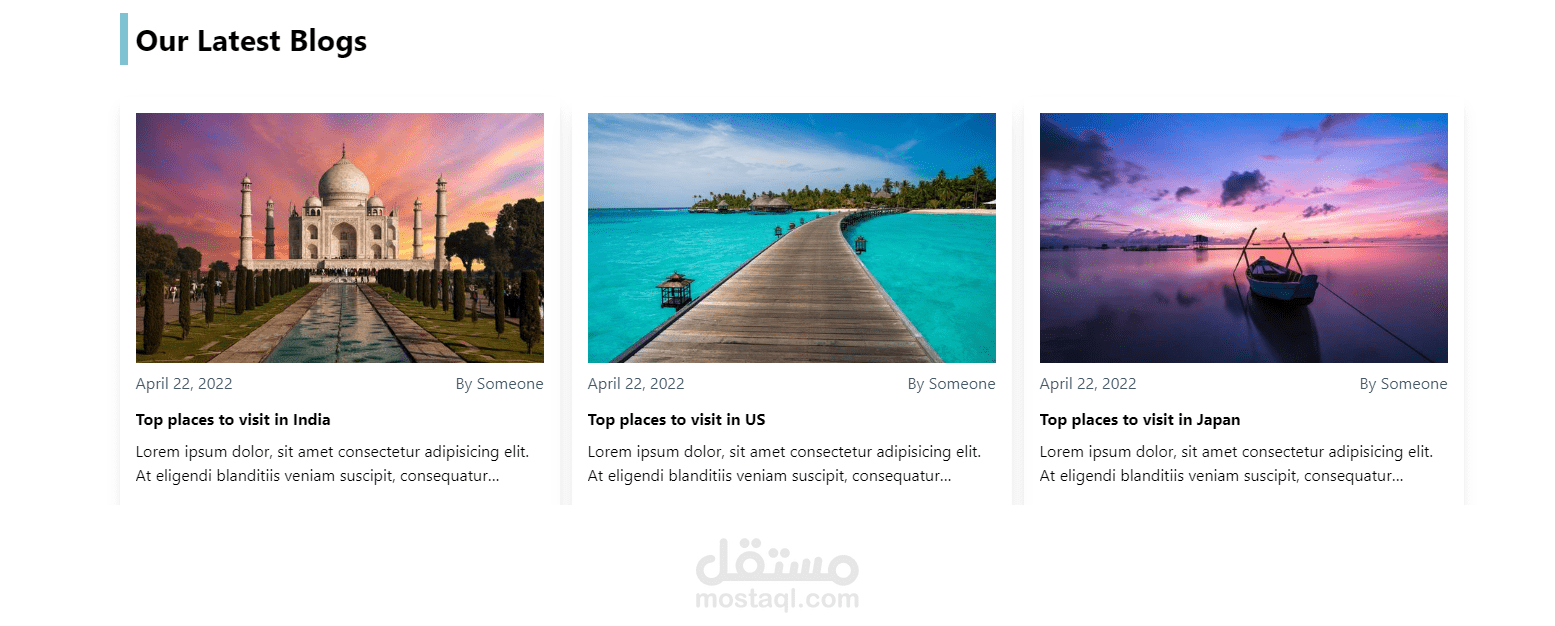The height and width of the screenshot is (626, 1555).
Task: Open the Maldives boardwalk blog image
Action: tap(792, 238)
